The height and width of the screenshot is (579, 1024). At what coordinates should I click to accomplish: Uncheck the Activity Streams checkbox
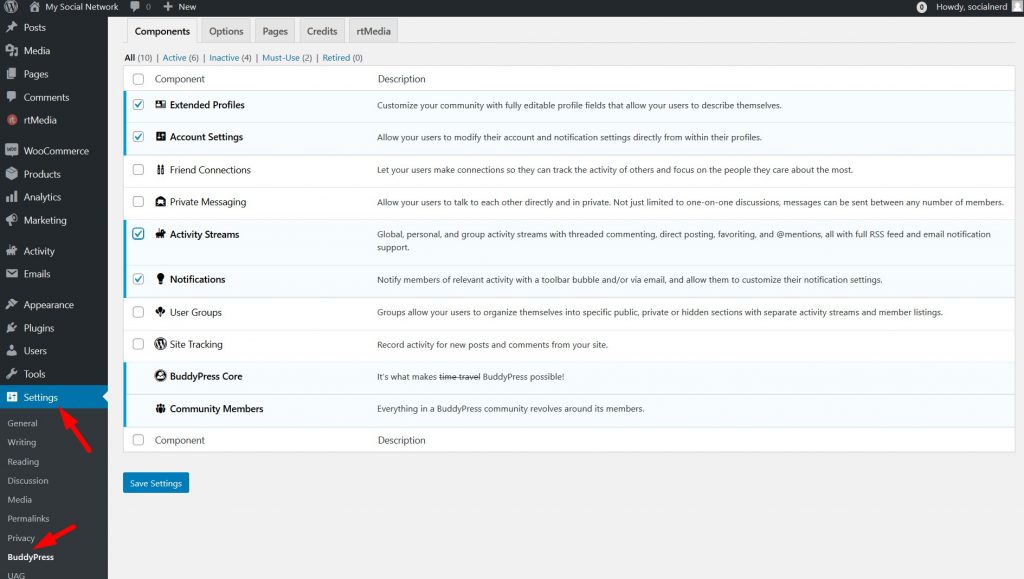(138, 234)
